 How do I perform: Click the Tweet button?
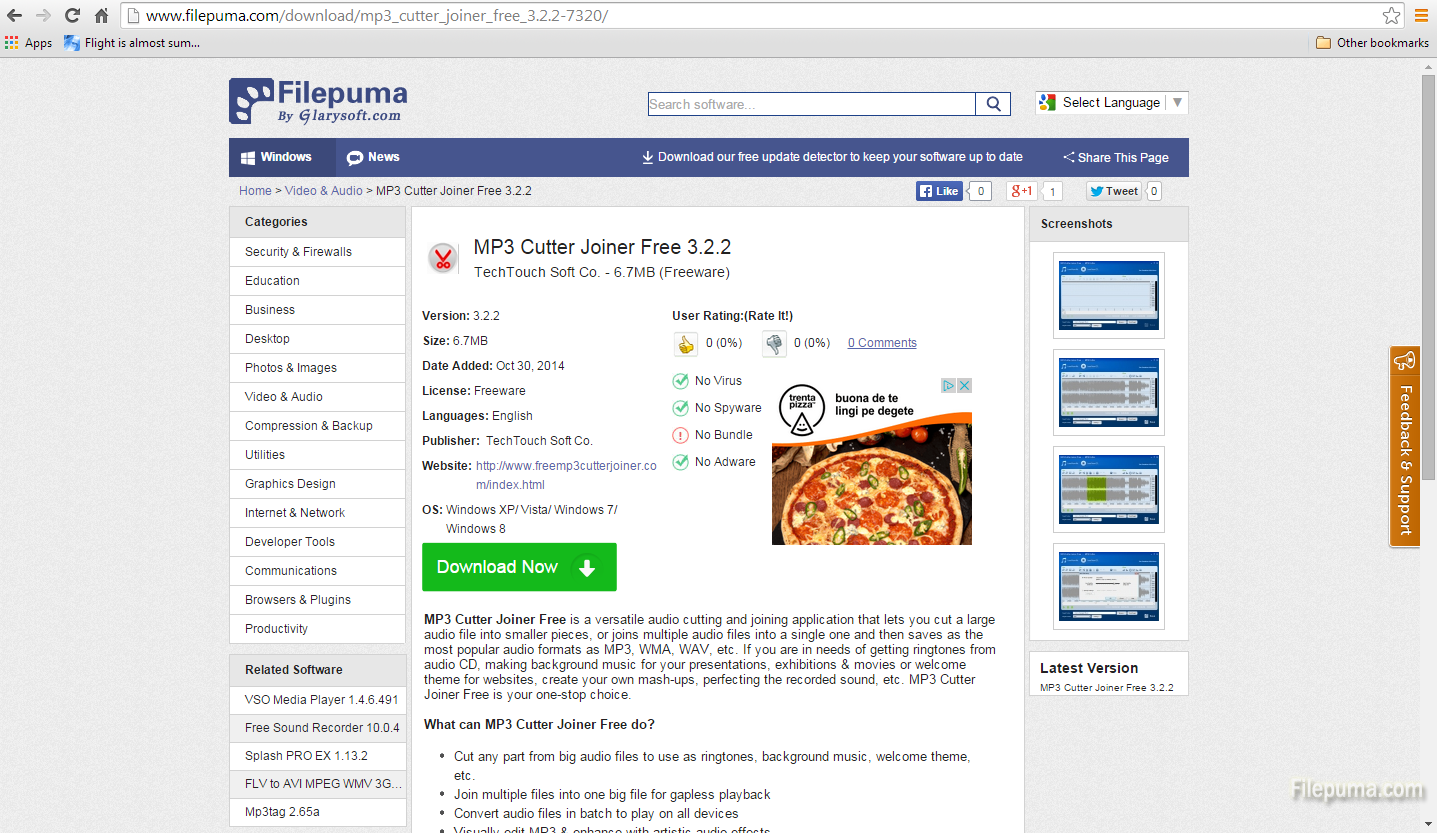[1113, 191]
